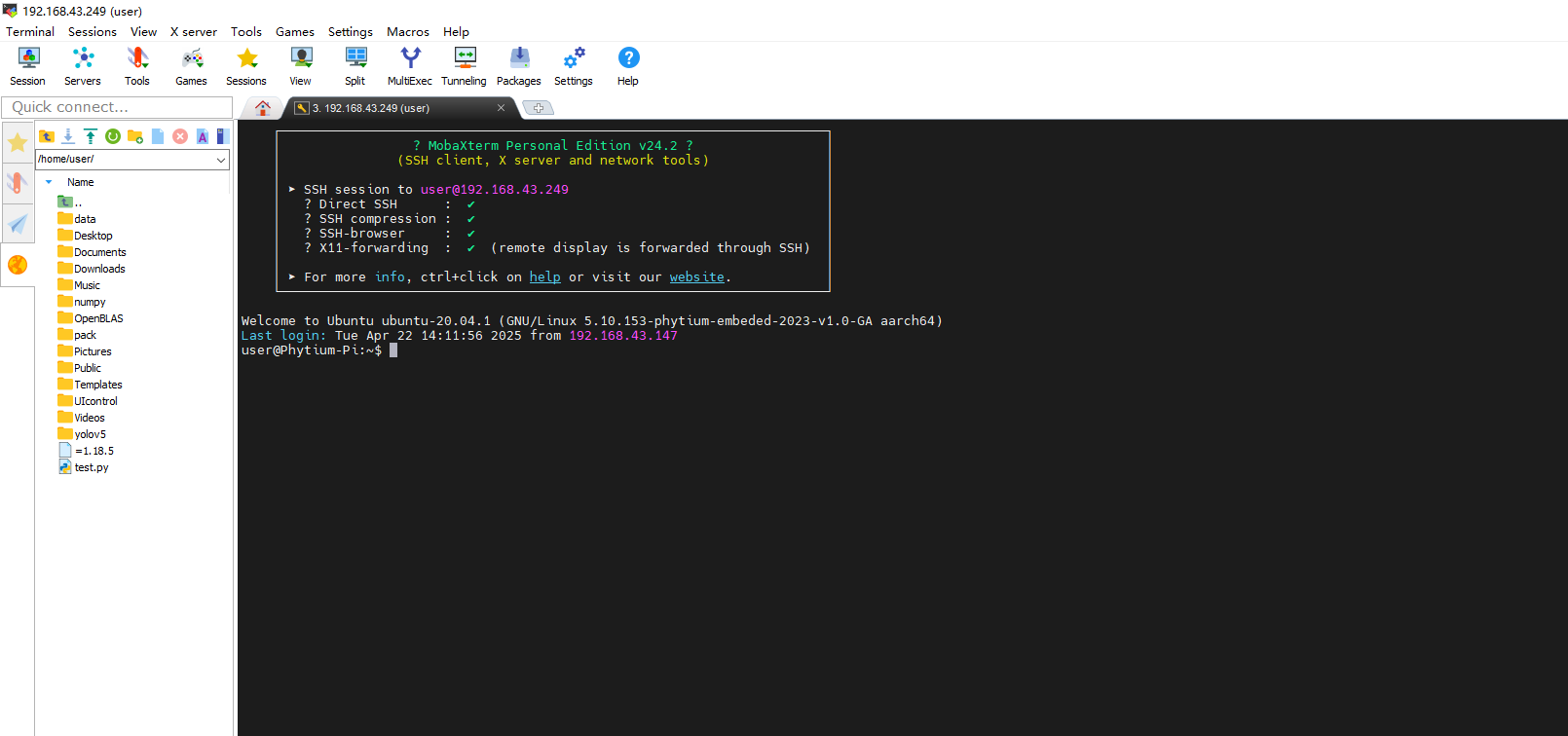Image resolution: width=1568 pixels, height=736 pixels.
Task: Select the numpy folder
Action: (82, 302)
